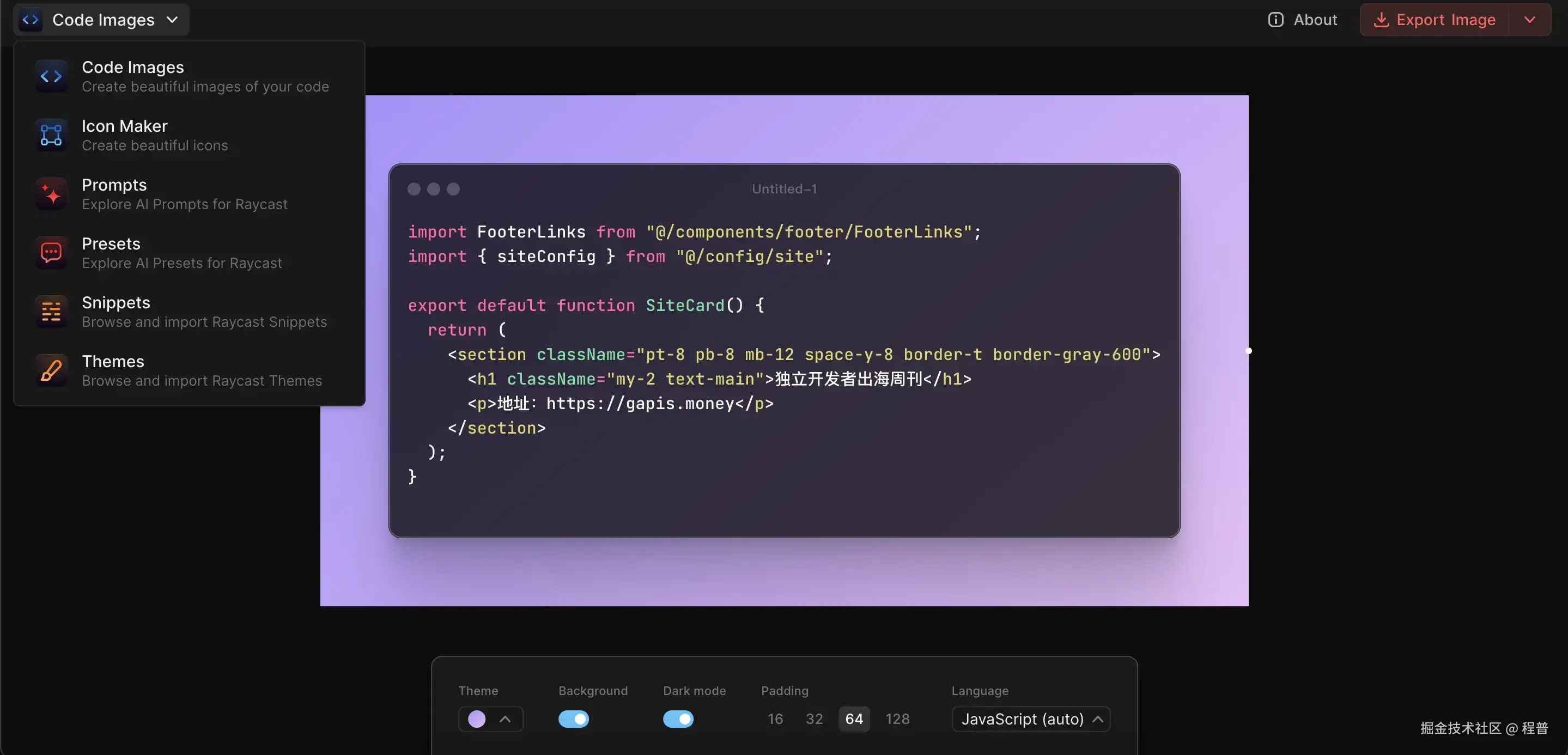The width and height of the screenshot is (1568, 755).
Task: Collapse the Code Images menu chevron
Action: pos(172,19)
